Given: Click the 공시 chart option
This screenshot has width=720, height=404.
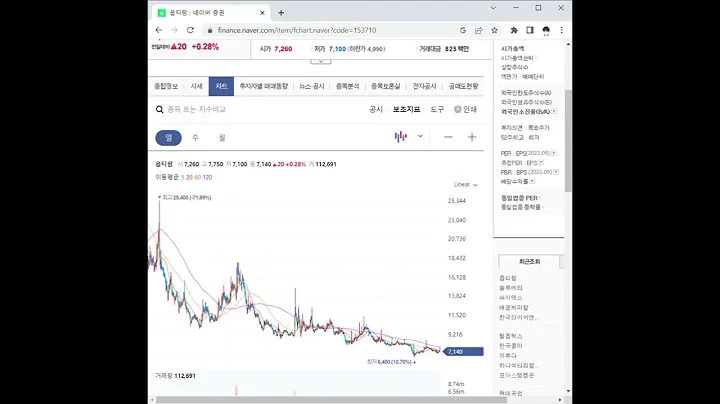Looking at the screenshot, I should pyautogui.click(x=376, y=109).
